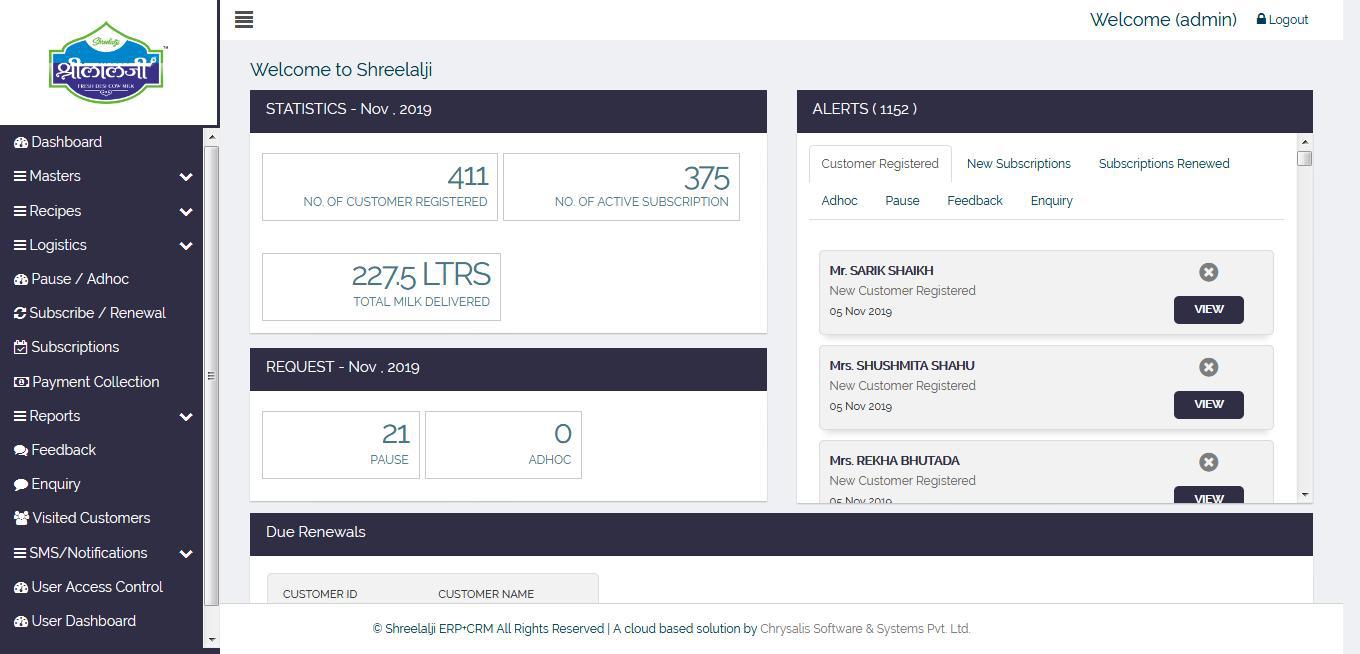Dismiss the Mrs. SHUSHMITA SHAHU alert

pyautogui.click(x=1208, y=367)
